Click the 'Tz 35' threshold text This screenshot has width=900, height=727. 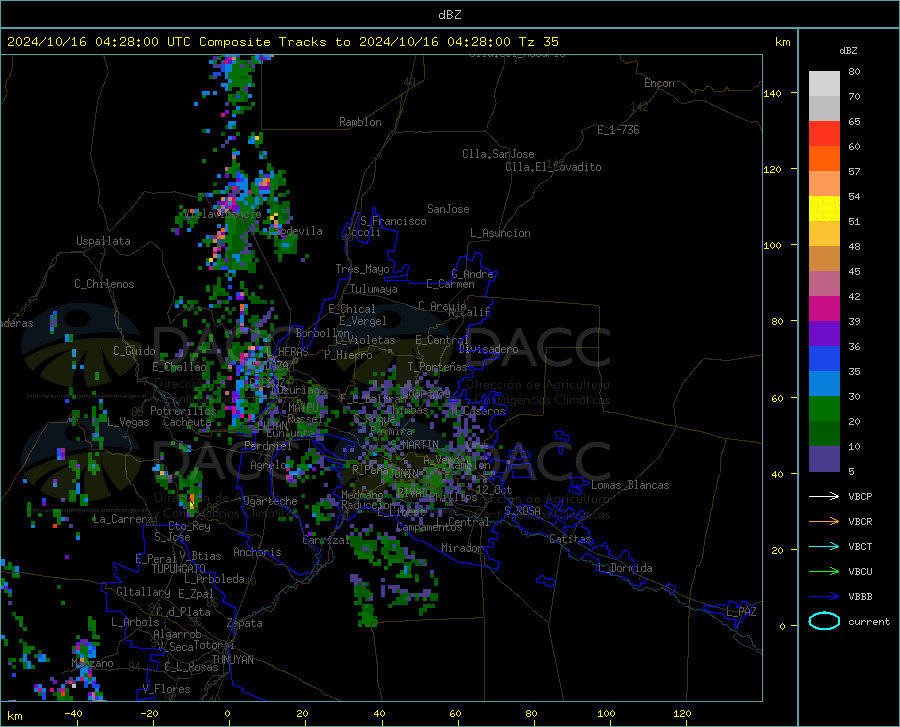pyautogui.click(x=538, y=42)
